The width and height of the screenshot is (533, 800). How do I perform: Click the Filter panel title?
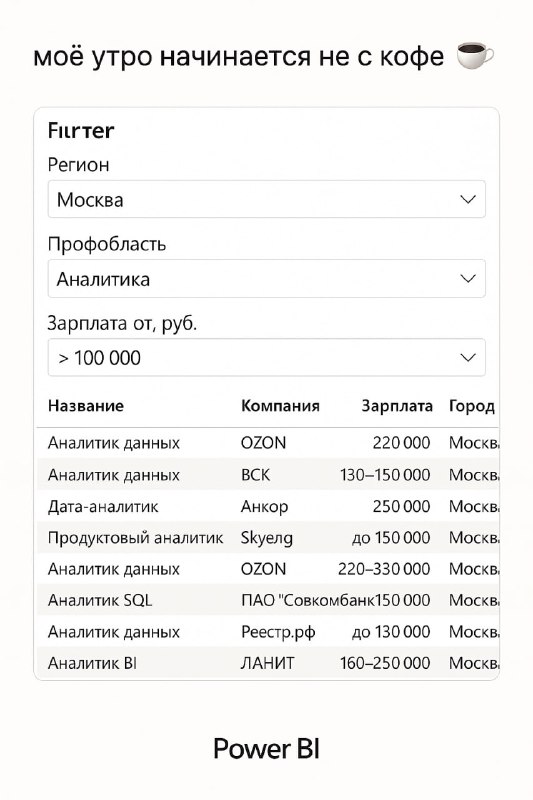pyautogui.click(x=81, y=131)
